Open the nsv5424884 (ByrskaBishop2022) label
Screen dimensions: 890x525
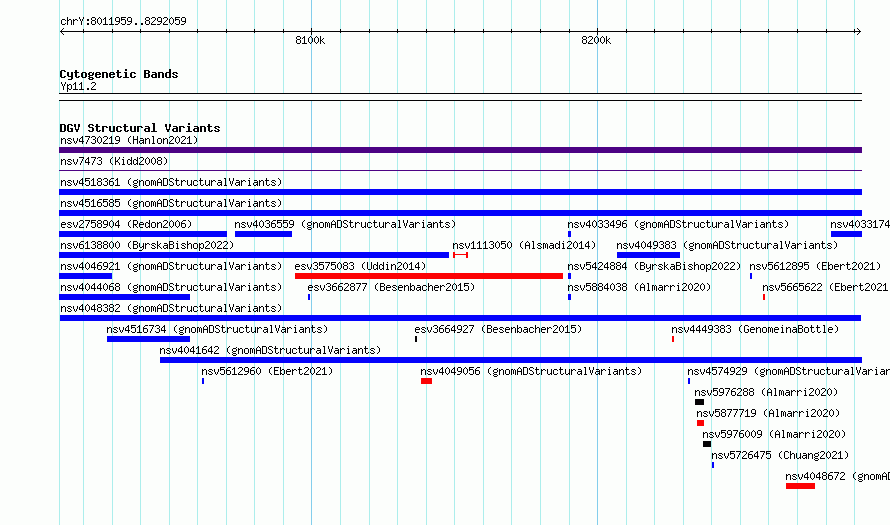coord(654,266)
